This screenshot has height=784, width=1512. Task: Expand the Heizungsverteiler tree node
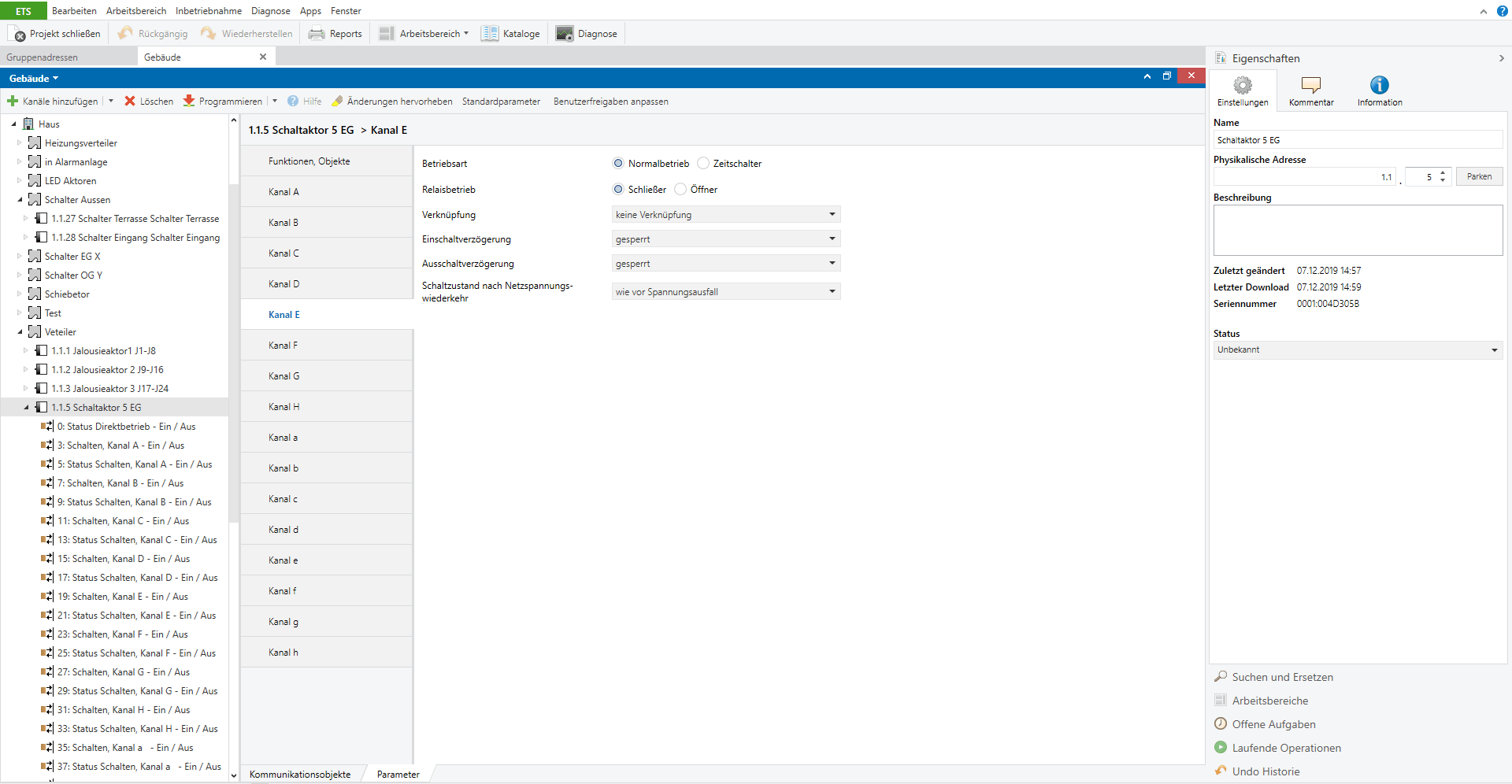pyautogui.click(x=20, y=143)
